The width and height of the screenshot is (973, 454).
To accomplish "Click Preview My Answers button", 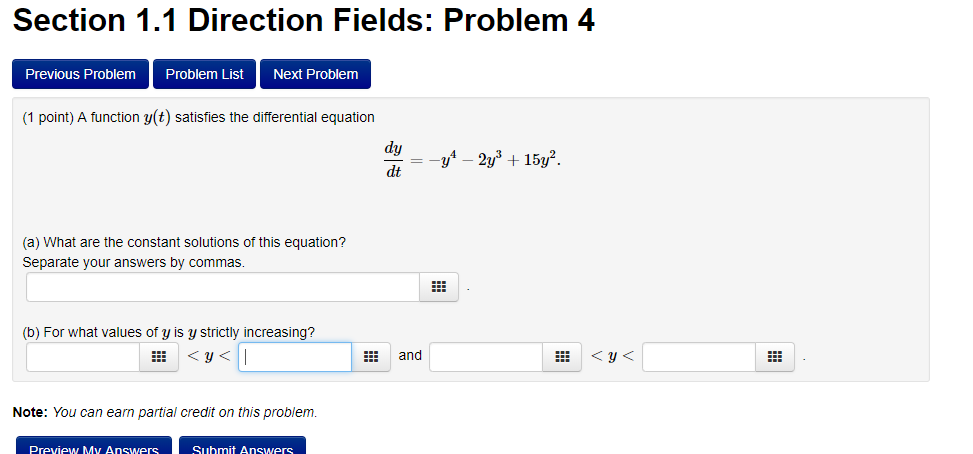I will pos(94,446).
